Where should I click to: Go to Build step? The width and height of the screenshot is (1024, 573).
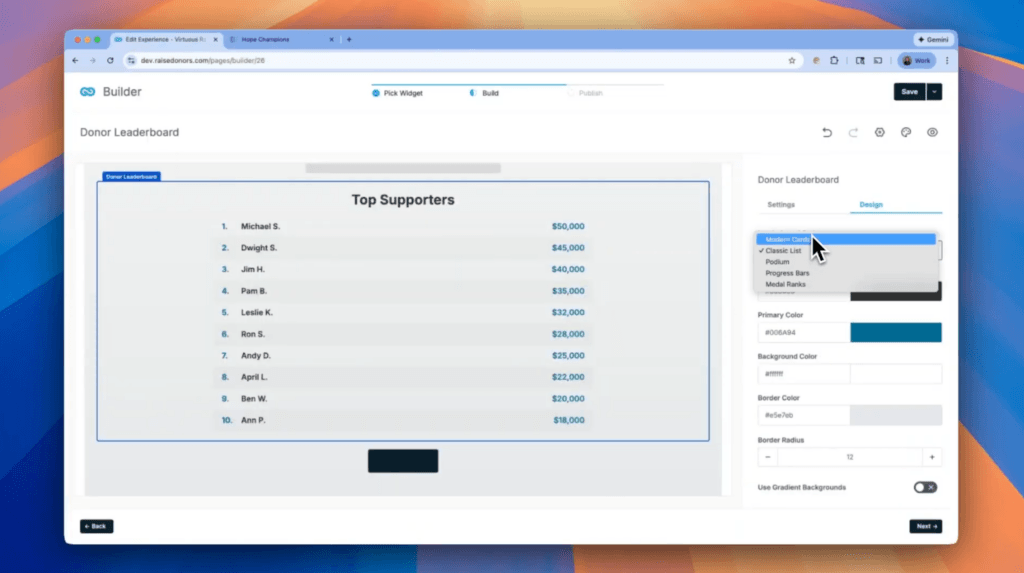pyautogui.click(x=484, y=93)
